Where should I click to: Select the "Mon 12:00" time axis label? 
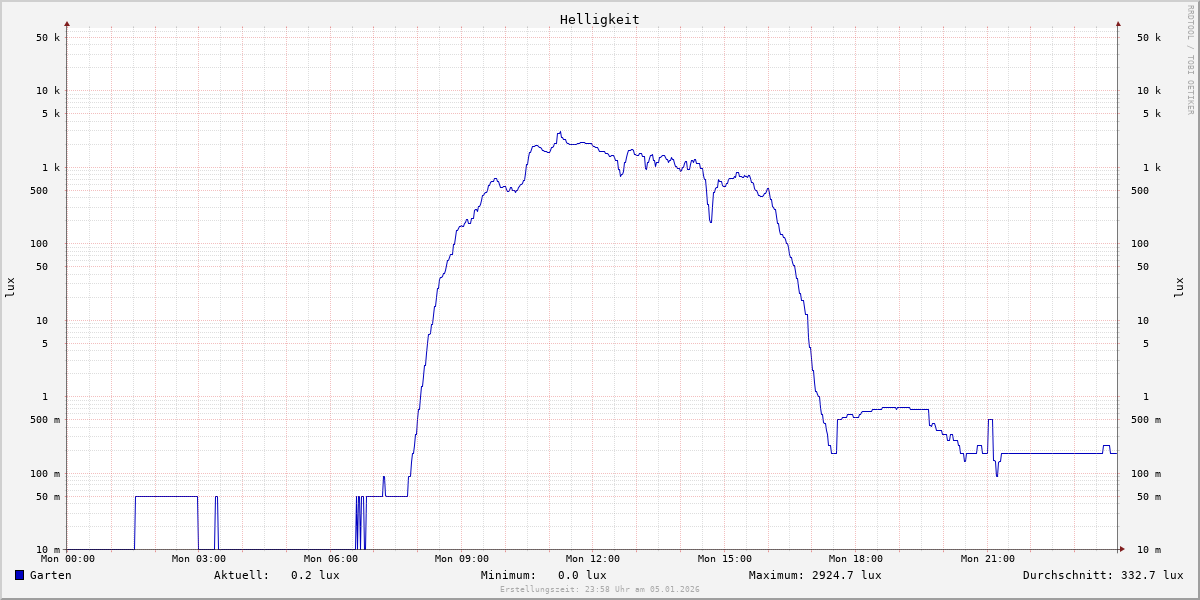coord(593,559)
